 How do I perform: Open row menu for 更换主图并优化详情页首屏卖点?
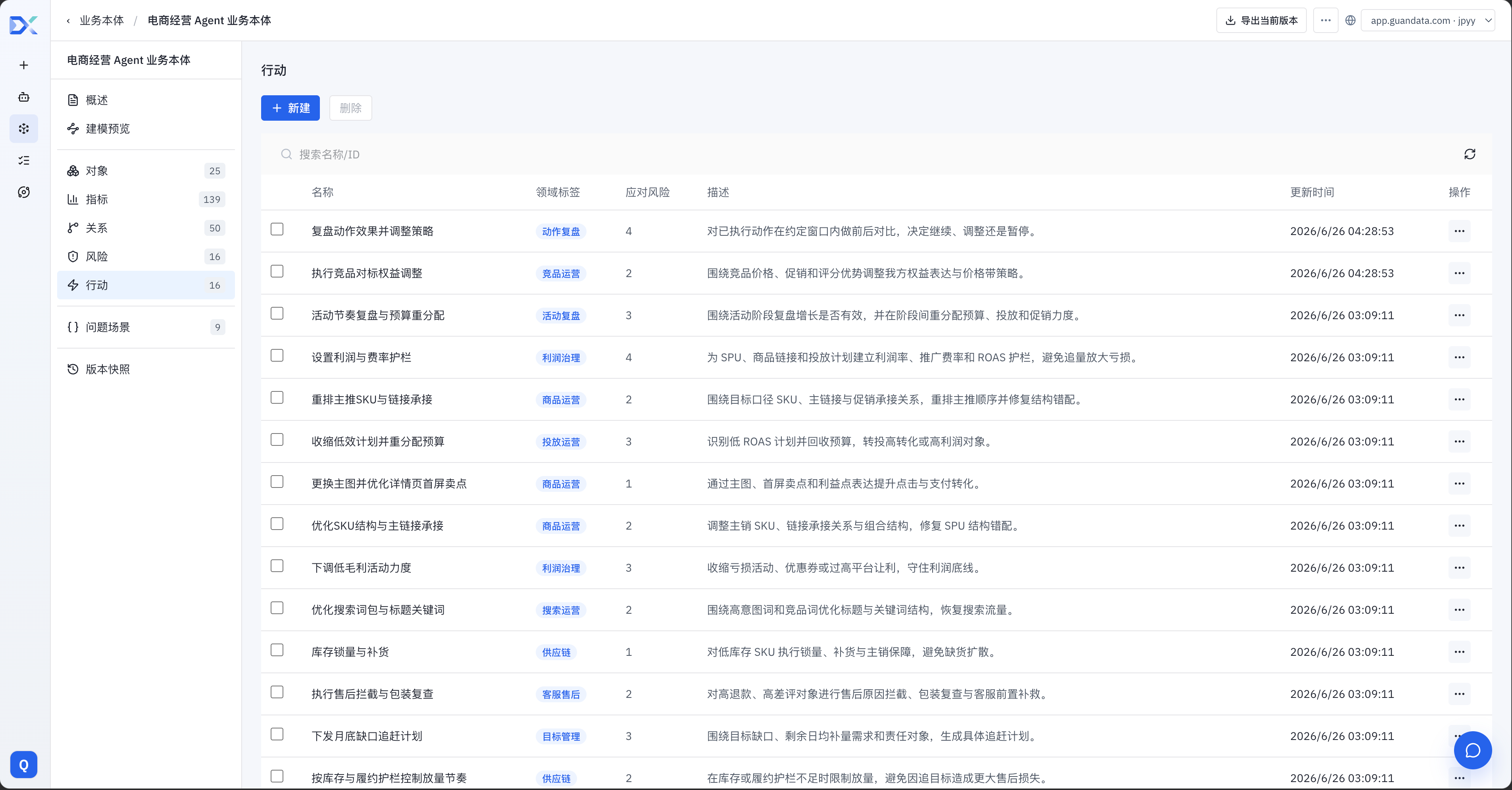(x=1459, y=484)
